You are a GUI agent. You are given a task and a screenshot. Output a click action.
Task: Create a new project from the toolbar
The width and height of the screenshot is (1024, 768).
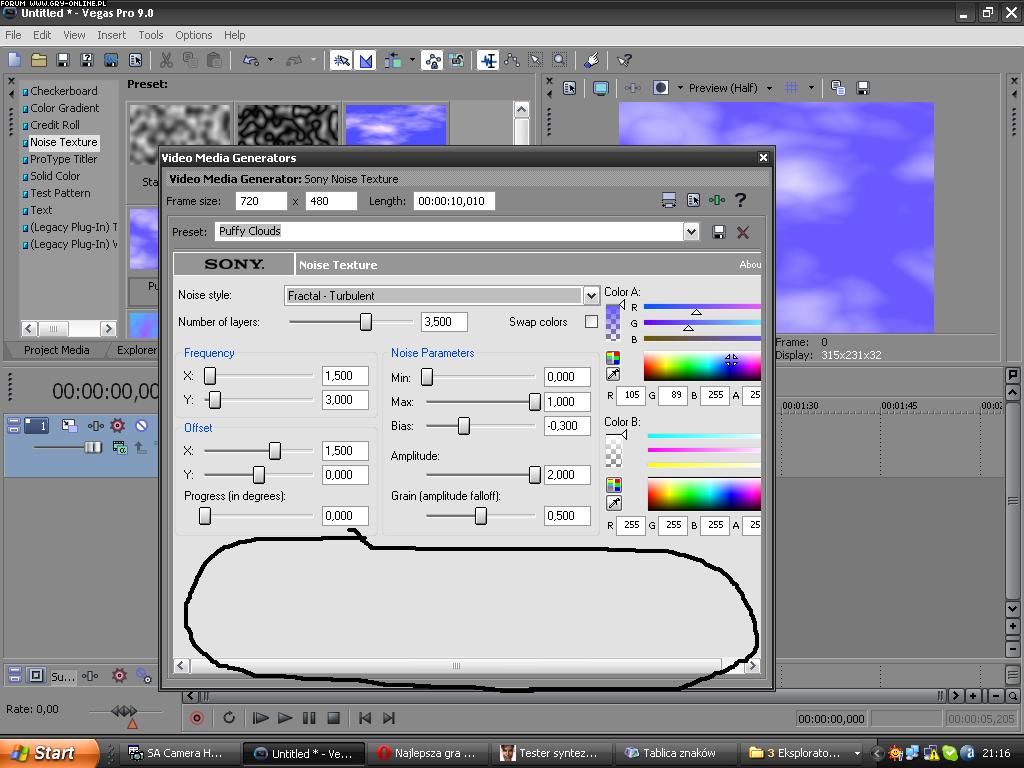14,61
